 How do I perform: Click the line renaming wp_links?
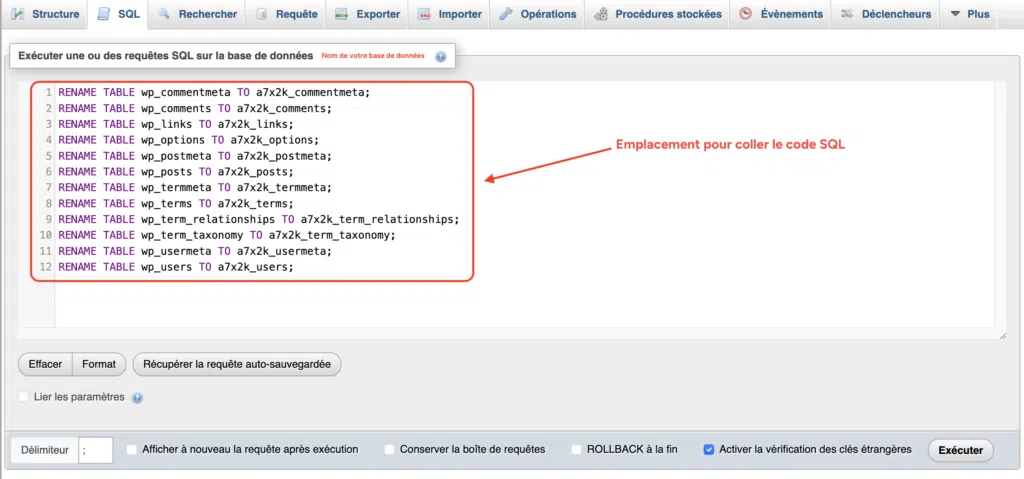click(176, 124)
